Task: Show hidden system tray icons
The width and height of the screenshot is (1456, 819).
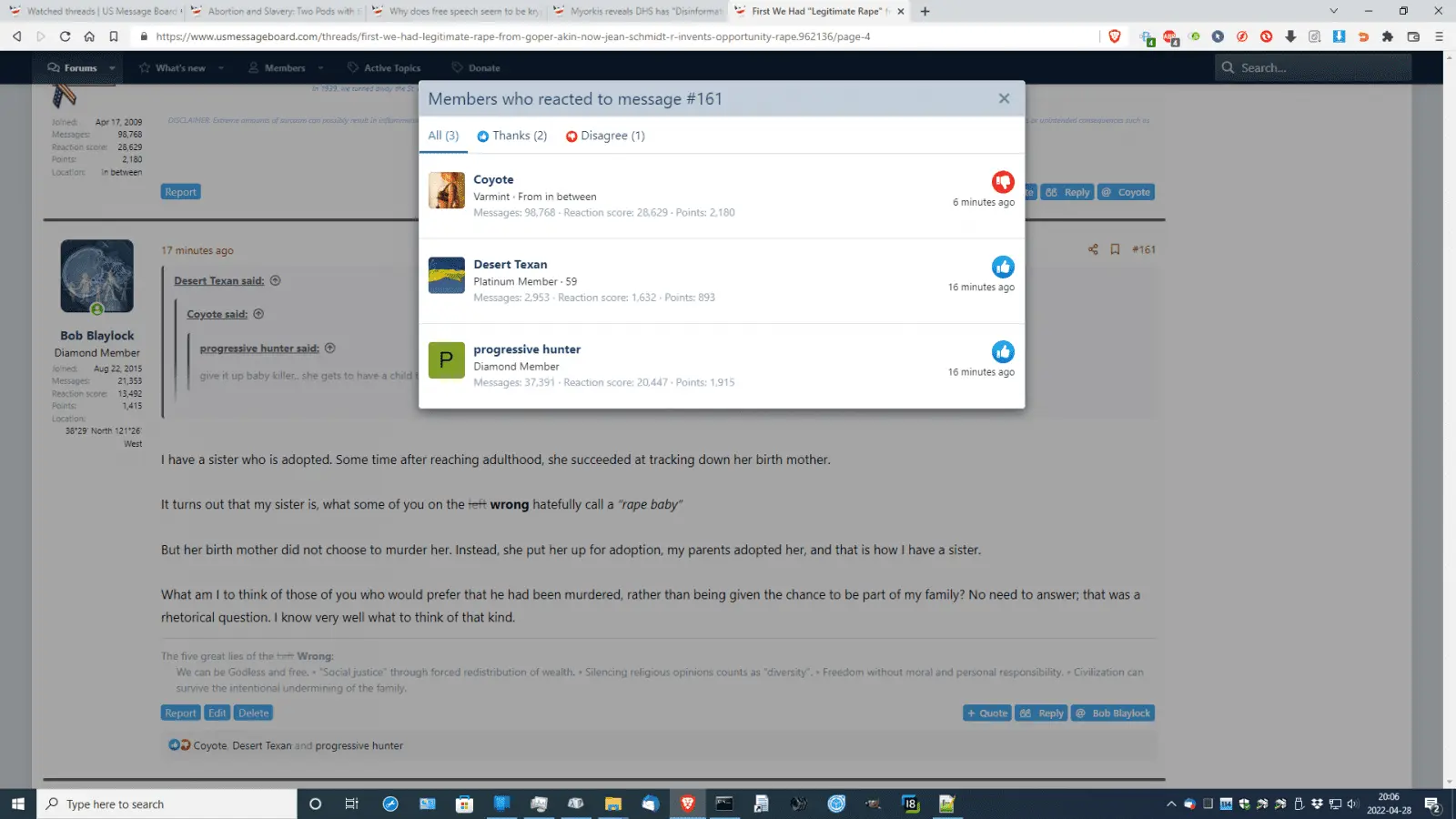Action: 1171,804
